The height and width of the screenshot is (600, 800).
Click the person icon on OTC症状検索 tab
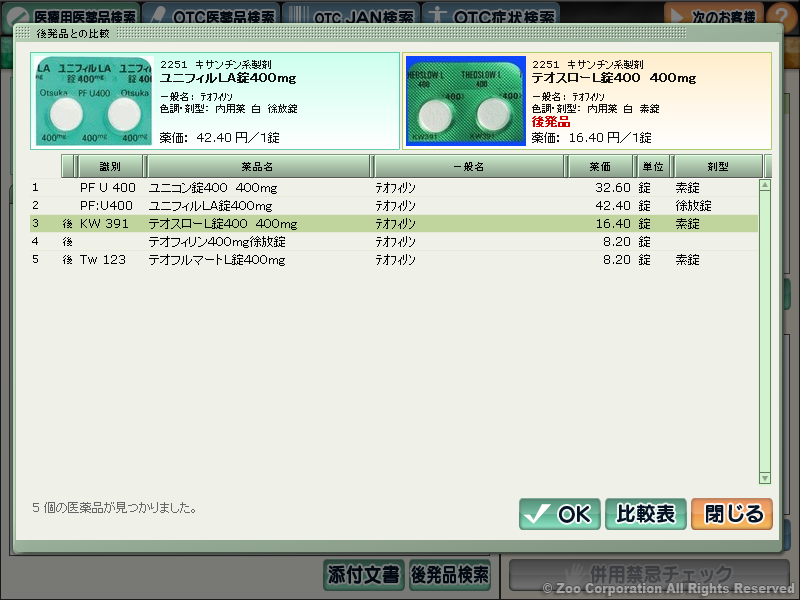tap(437, 16)
